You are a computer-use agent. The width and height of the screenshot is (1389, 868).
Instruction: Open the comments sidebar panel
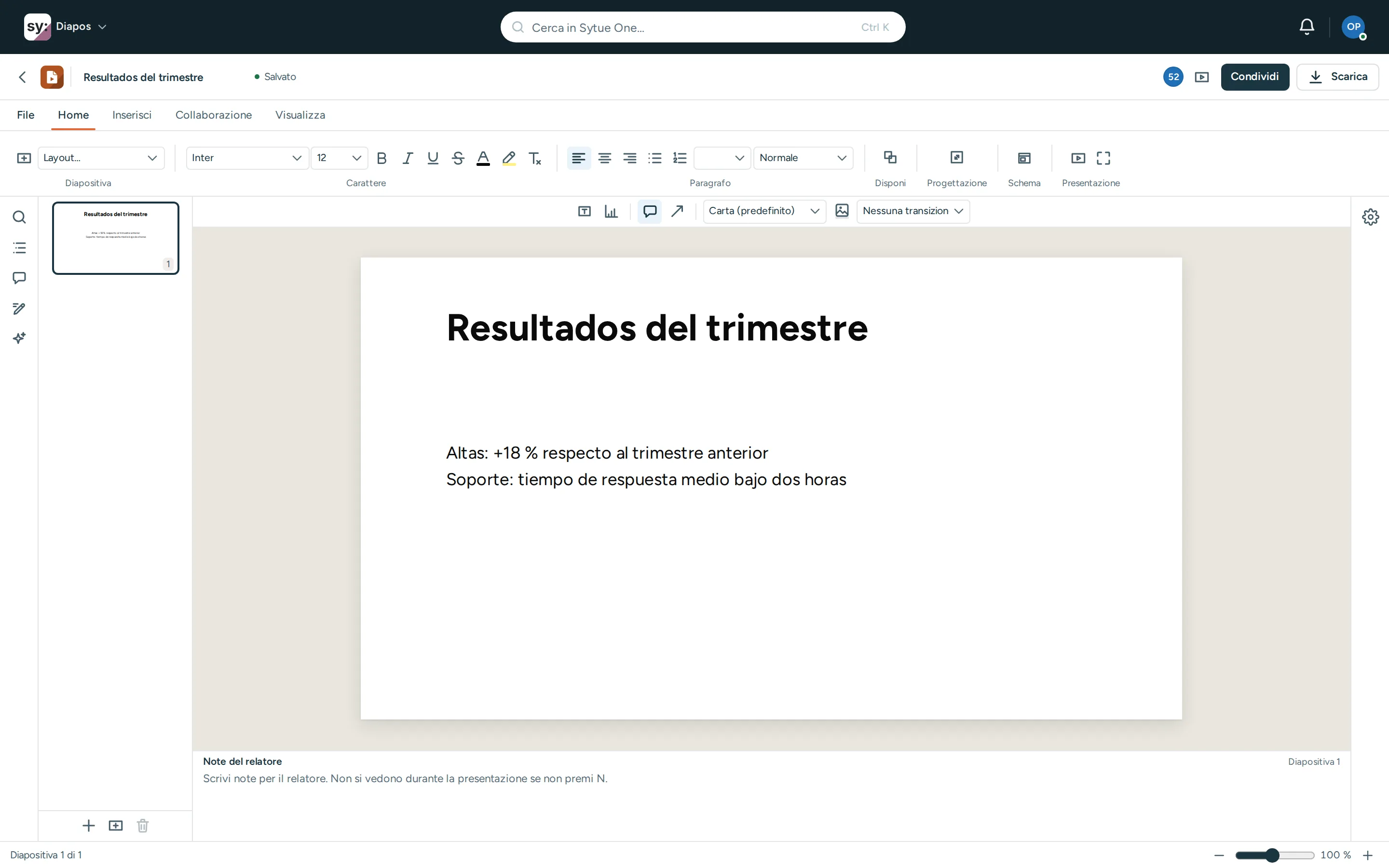tap(19, 278)
